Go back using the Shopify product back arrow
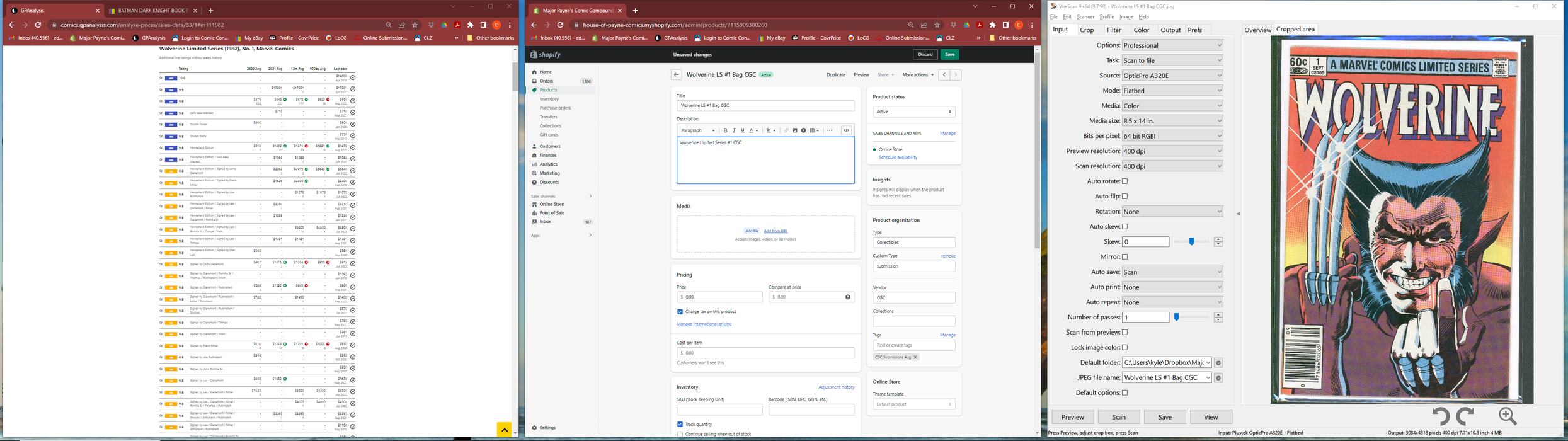 (x=676, y=75)
